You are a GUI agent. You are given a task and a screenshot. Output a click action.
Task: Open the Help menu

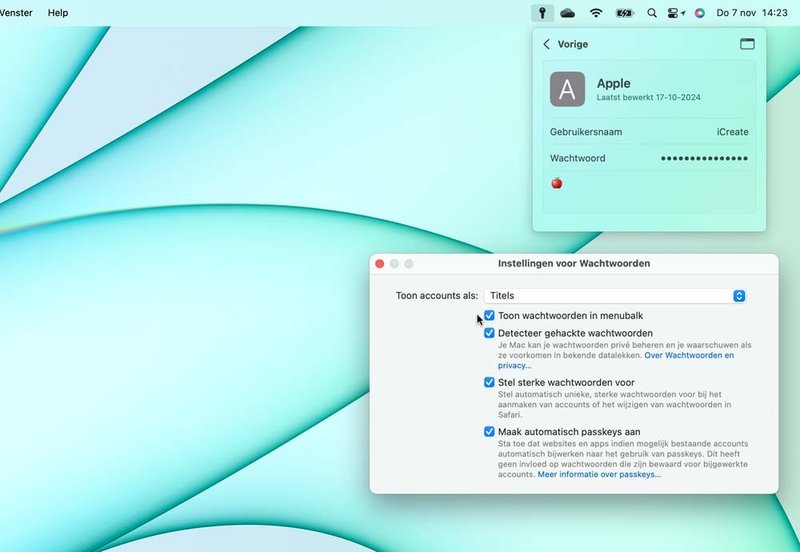pyautogui.click(x=58, y=13)
